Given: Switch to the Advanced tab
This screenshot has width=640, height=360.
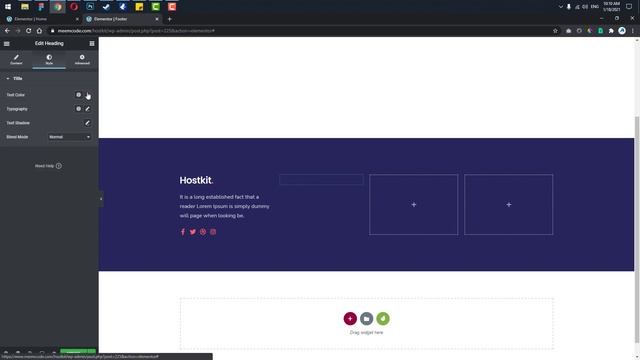Looking at the screenshot, I should click(82, 60).
